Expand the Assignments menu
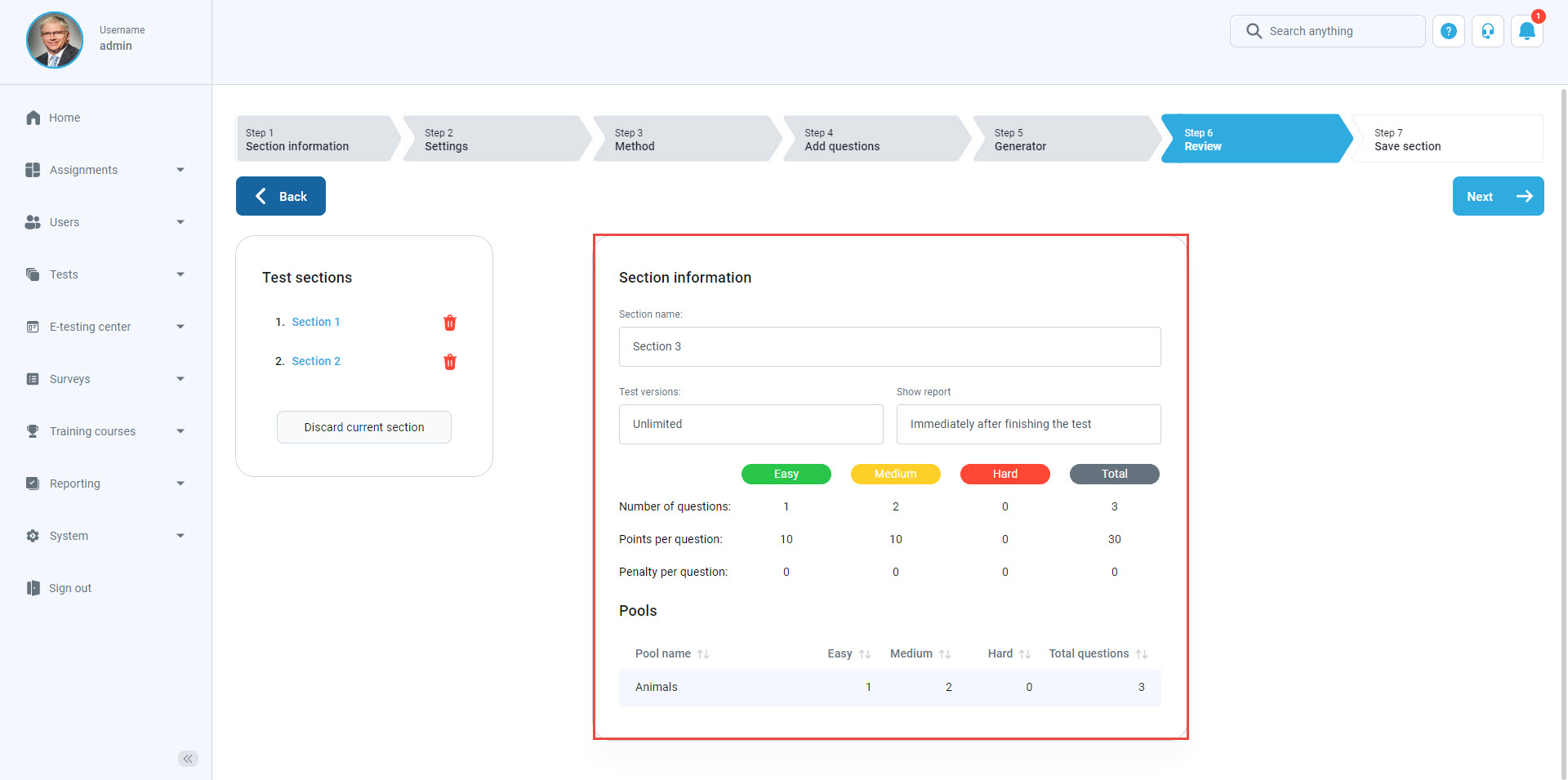Image resolution: width=1568 pixels, height=780 pixels. (105, 170)
